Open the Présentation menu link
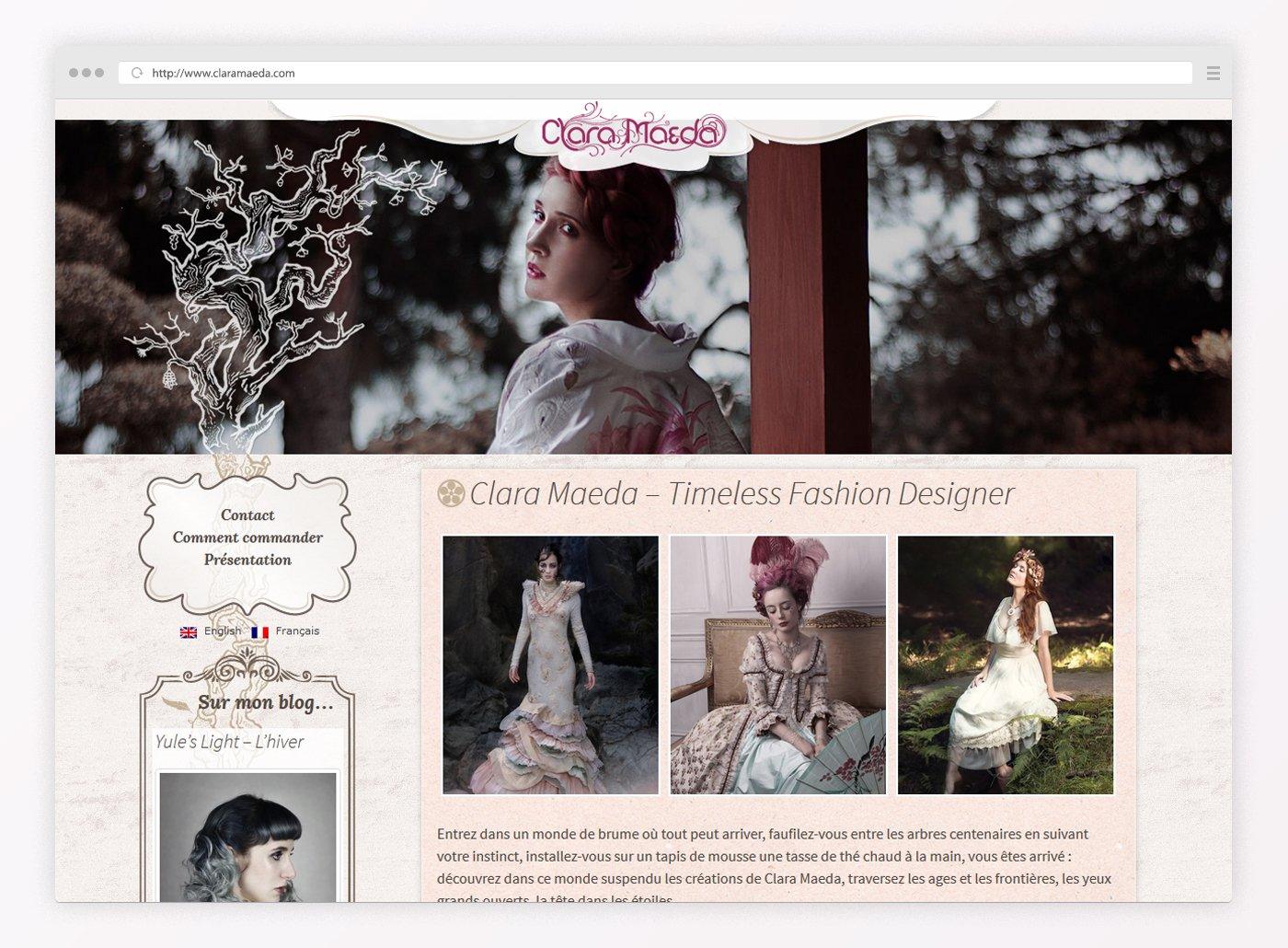Screen dimensions: 1288x948 247,560
